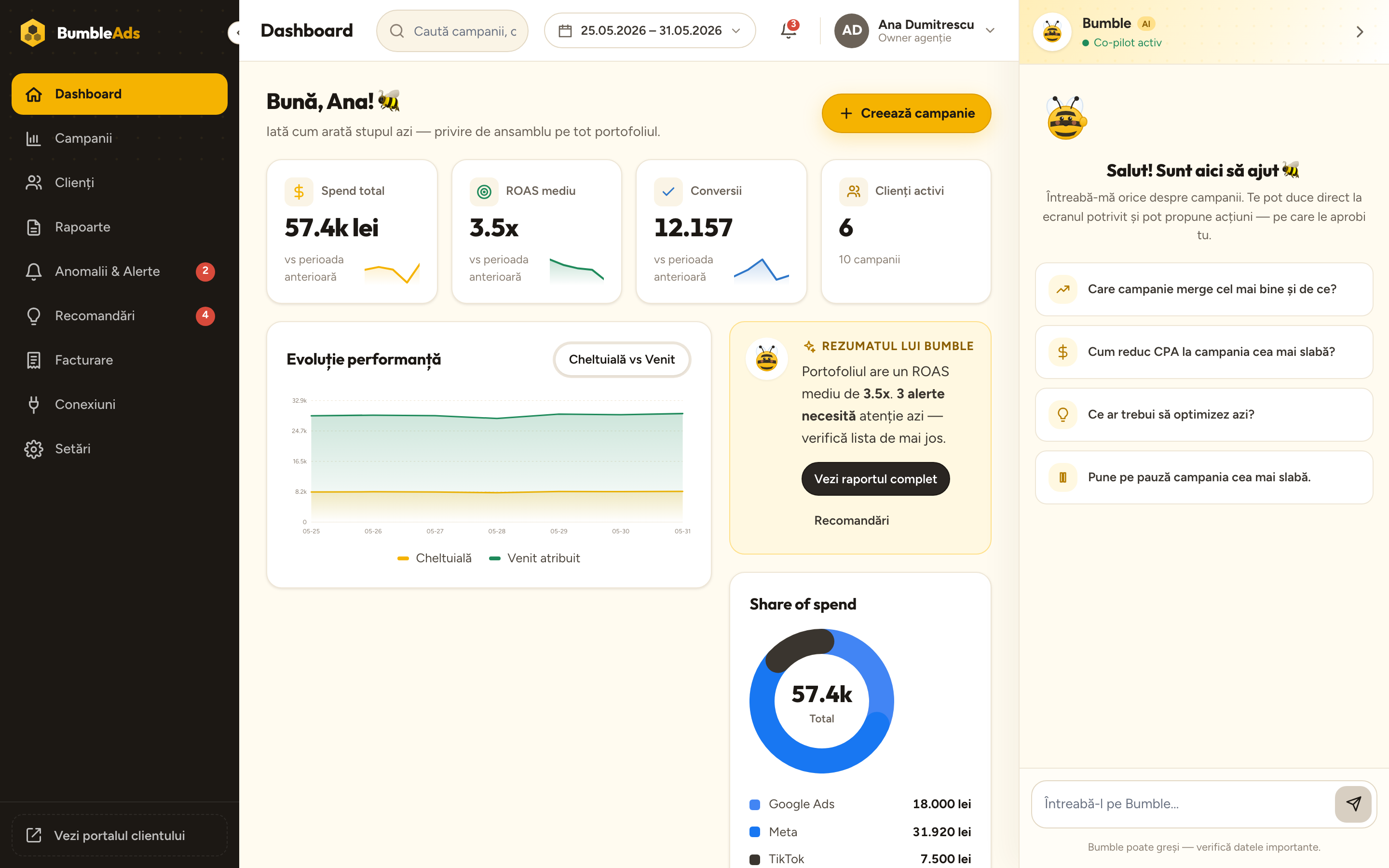This screenshot has width=1389, height=868.
Task: Click the Bumble AI header bee avatar
Action: click(1052, 31)
